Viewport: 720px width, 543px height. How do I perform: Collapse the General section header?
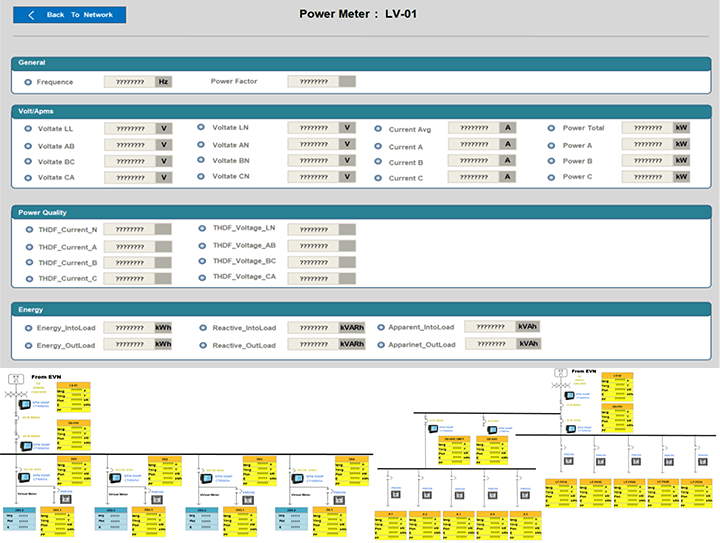360,62
